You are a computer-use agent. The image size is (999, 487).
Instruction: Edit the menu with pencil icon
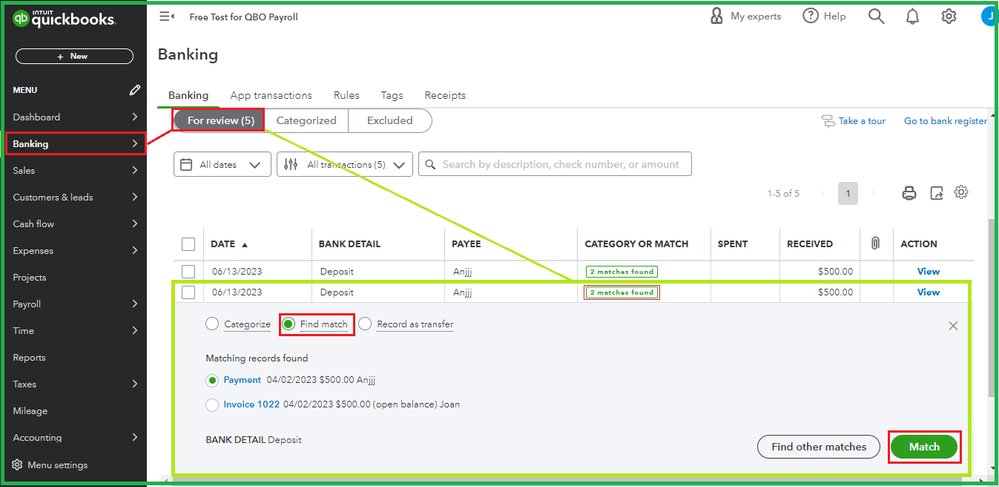pos(134,90)
